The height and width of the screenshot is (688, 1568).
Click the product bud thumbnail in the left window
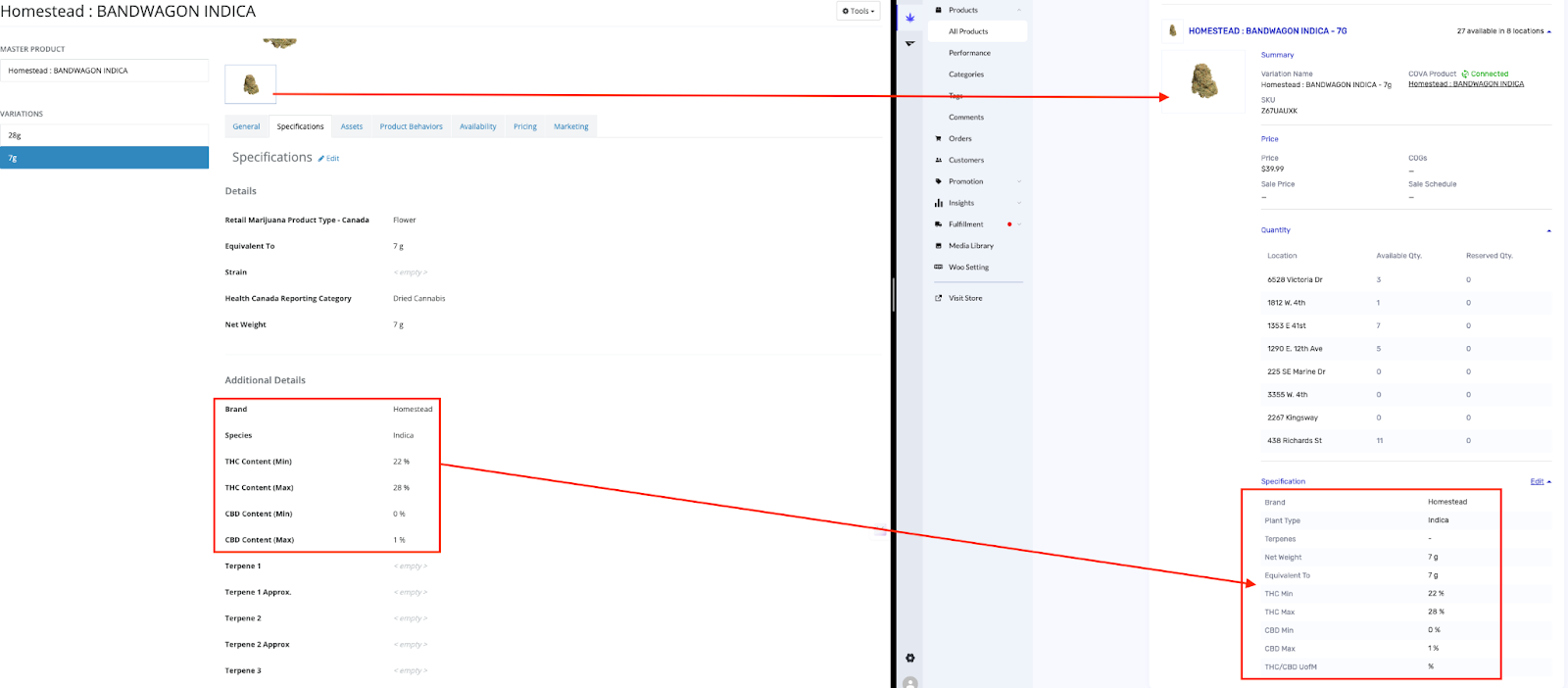pos(251,84)
